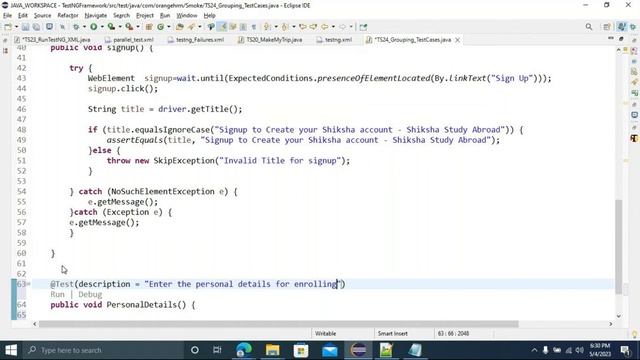640x360 pixels.
Task: Switch to testng.xml editor tab
Action: [334, 40]
